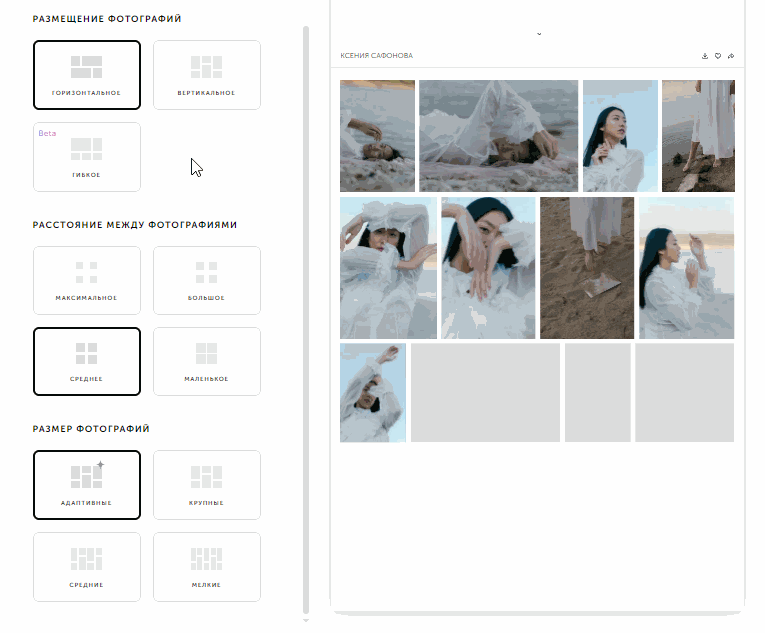Choose Мелкие photo size
Image resolution: width=765 pixels, height=633 pixels.
pyautogui.click(x=207, y=567)
